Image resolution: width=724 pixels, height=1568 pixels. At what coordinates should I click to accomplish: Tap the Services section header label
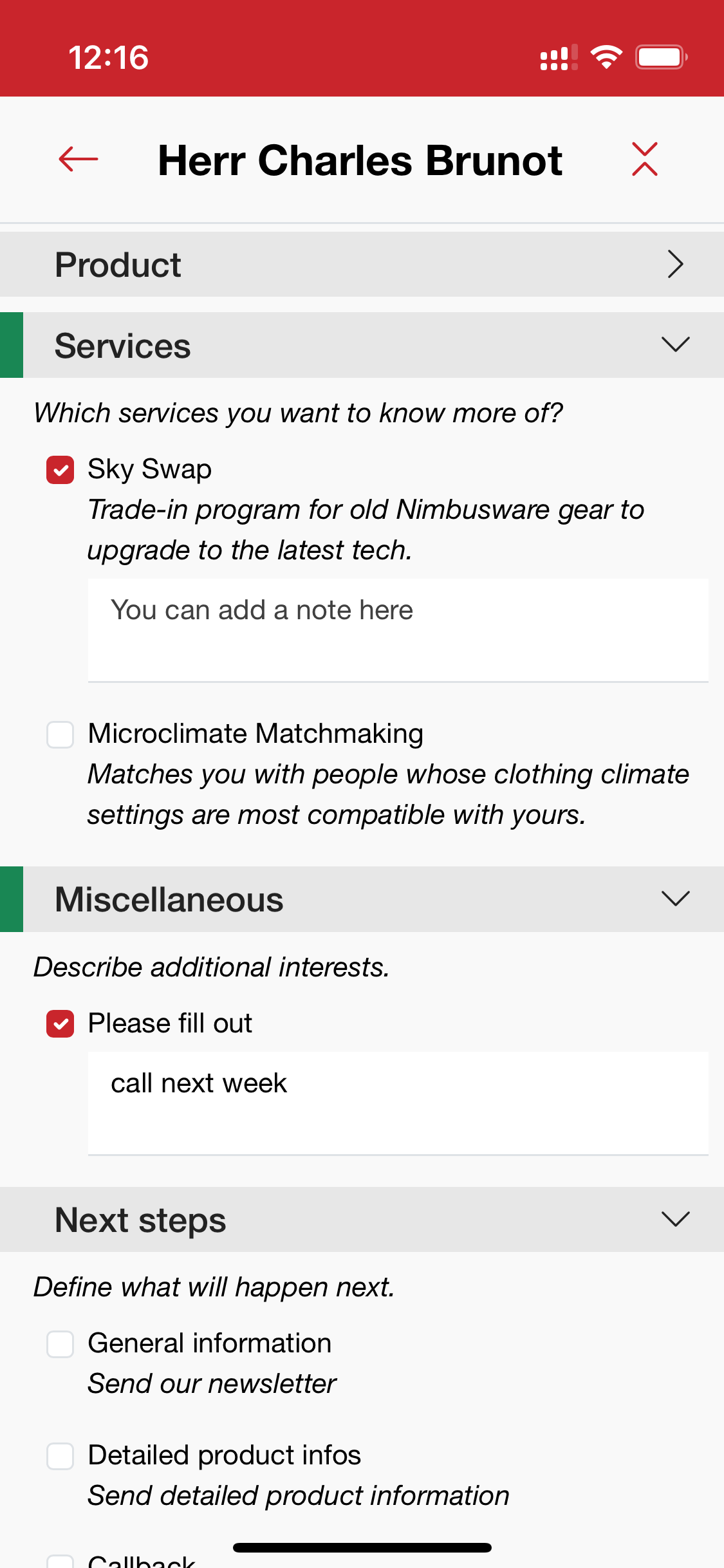tap(123, 346)
